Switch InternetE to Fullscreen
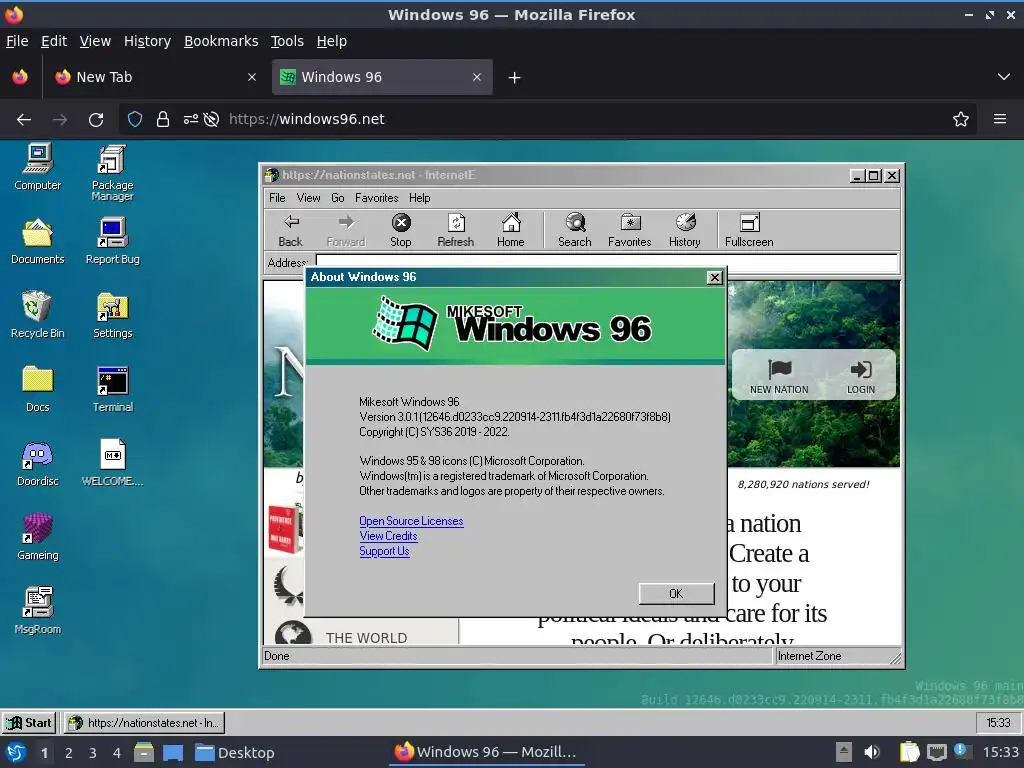Screen dimensions: 1024x768 click(748, 231)
